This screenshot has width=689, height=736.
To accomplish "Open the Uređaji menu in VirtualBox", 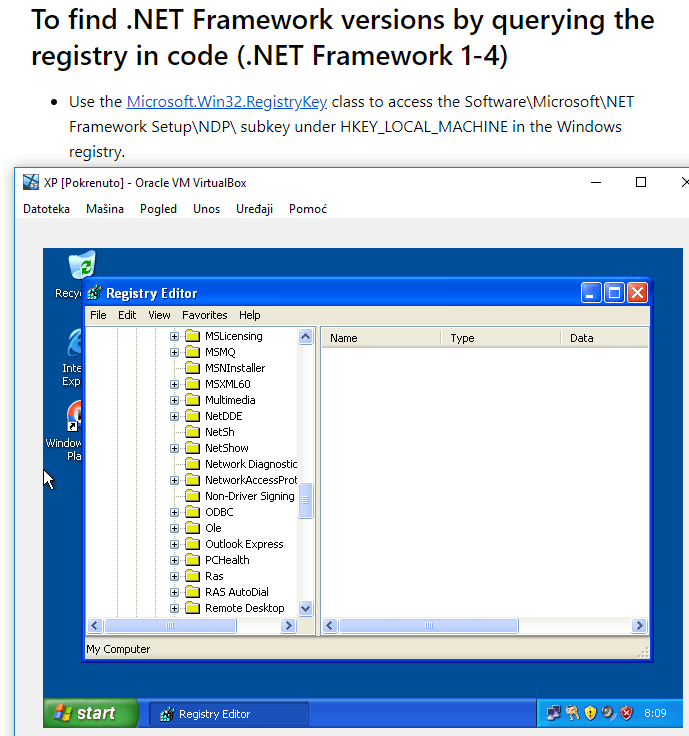I will [254, 209].
